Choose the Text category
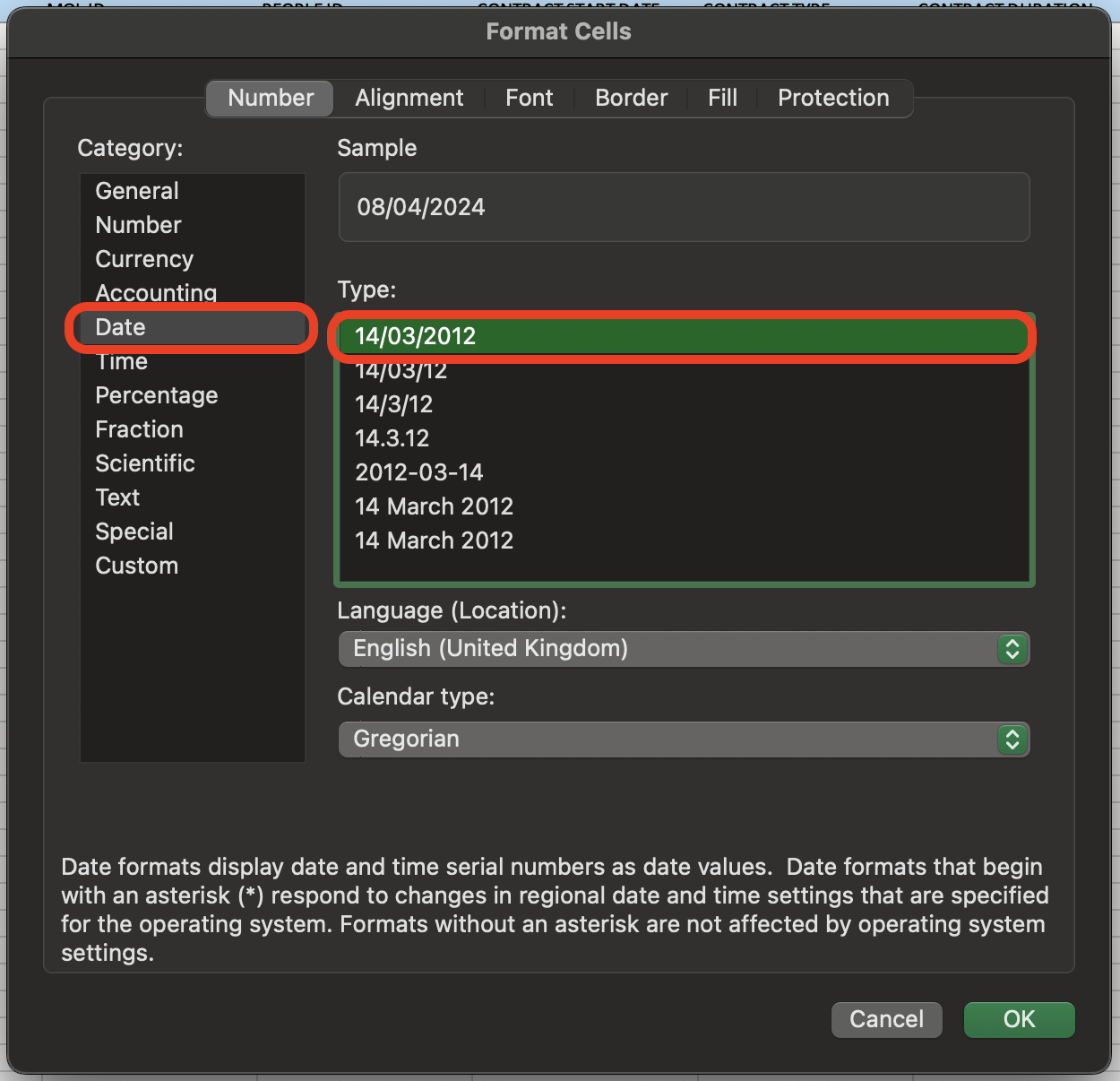This screenshot has height=1081, width=1120. (117, 497)
